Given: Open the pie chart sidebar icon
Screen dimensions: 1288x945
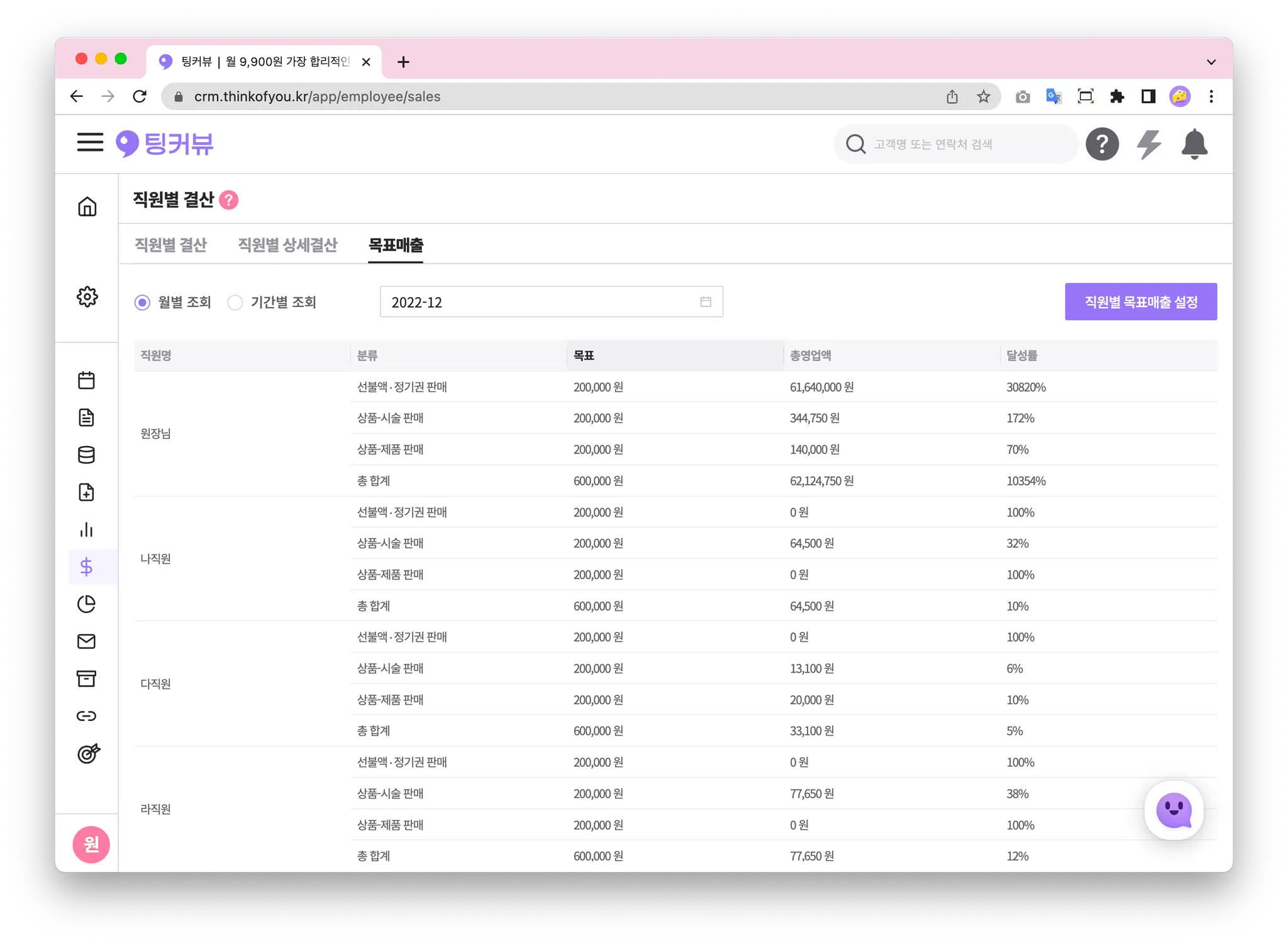Looking at the screenshot, I should [x=87, y=604].
